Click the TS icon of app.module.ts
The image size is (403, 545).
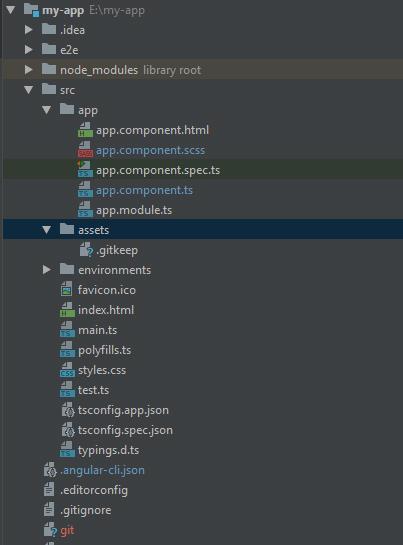tap(85, 210)
